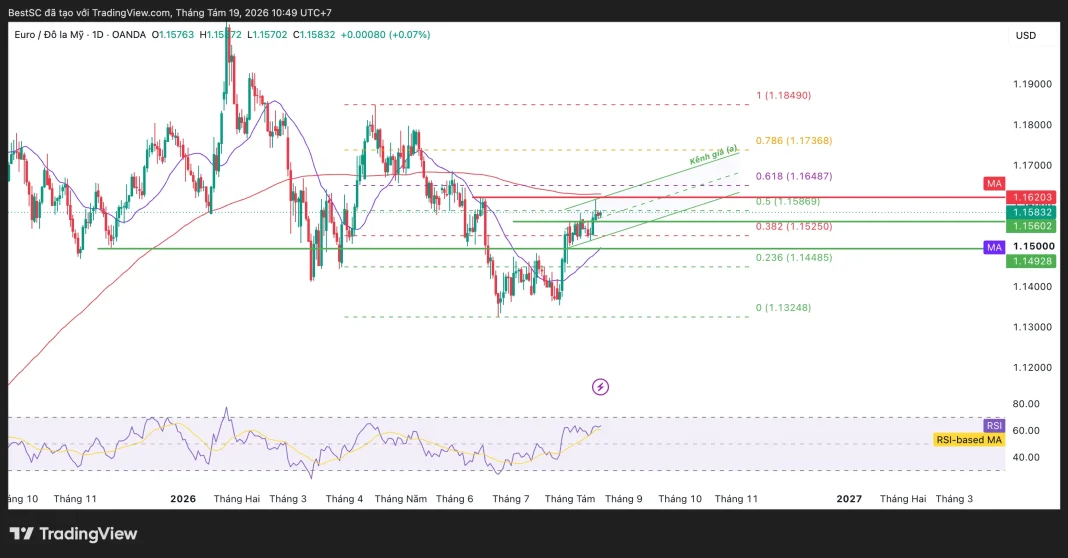1068x558 pixels.
Task: Click the 2027 time axis label
Action: (x=849, y=499)
